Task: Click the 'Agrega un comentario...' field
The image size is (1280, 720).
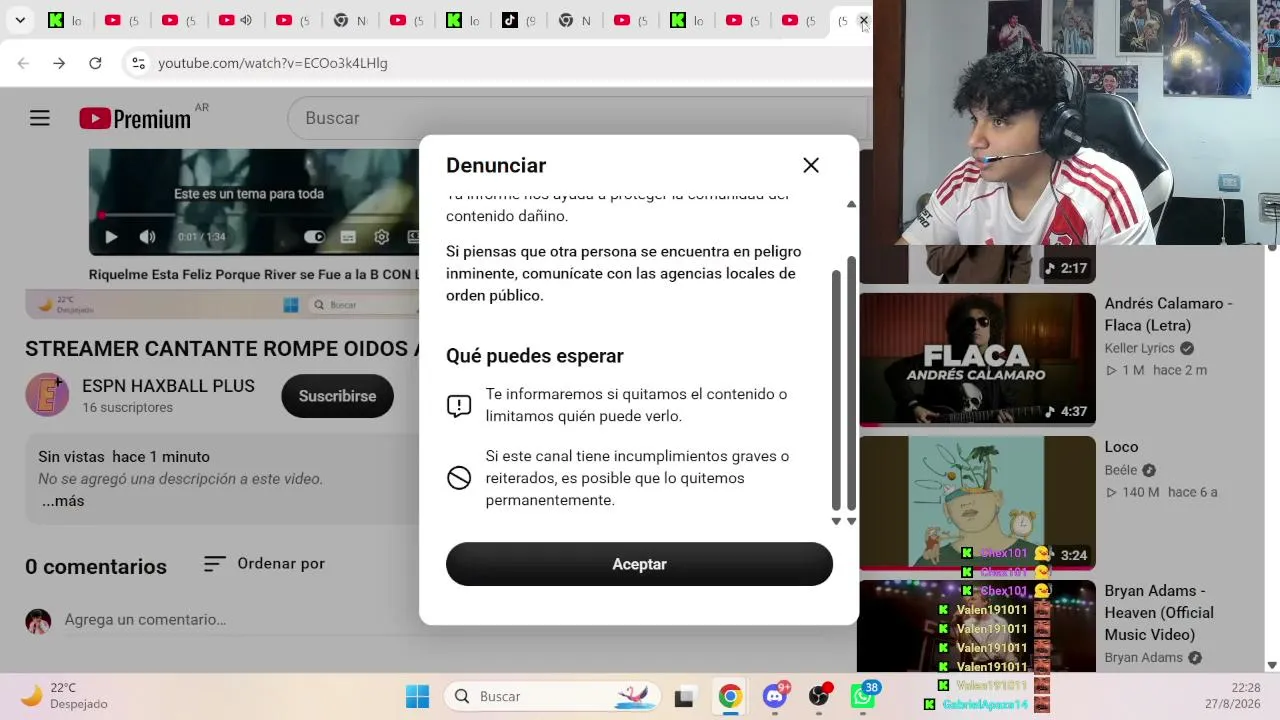Action: click(145, 620)
